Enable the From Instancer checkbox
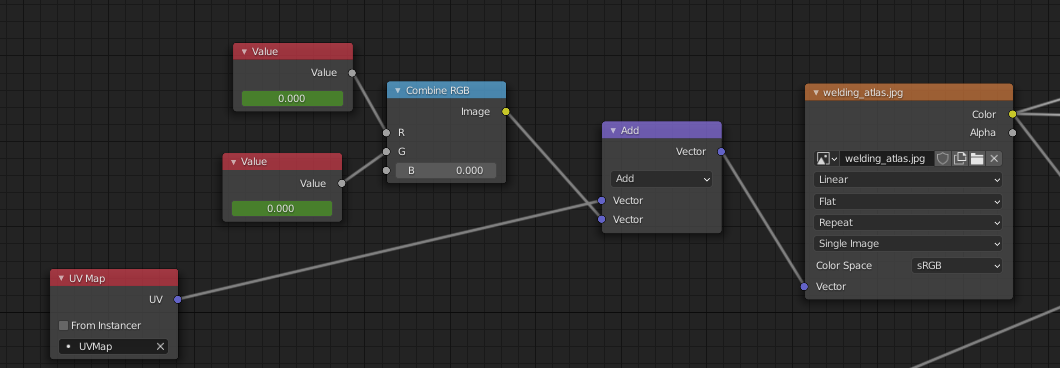This screenshot has height=368, width=1060. point(64,325)
